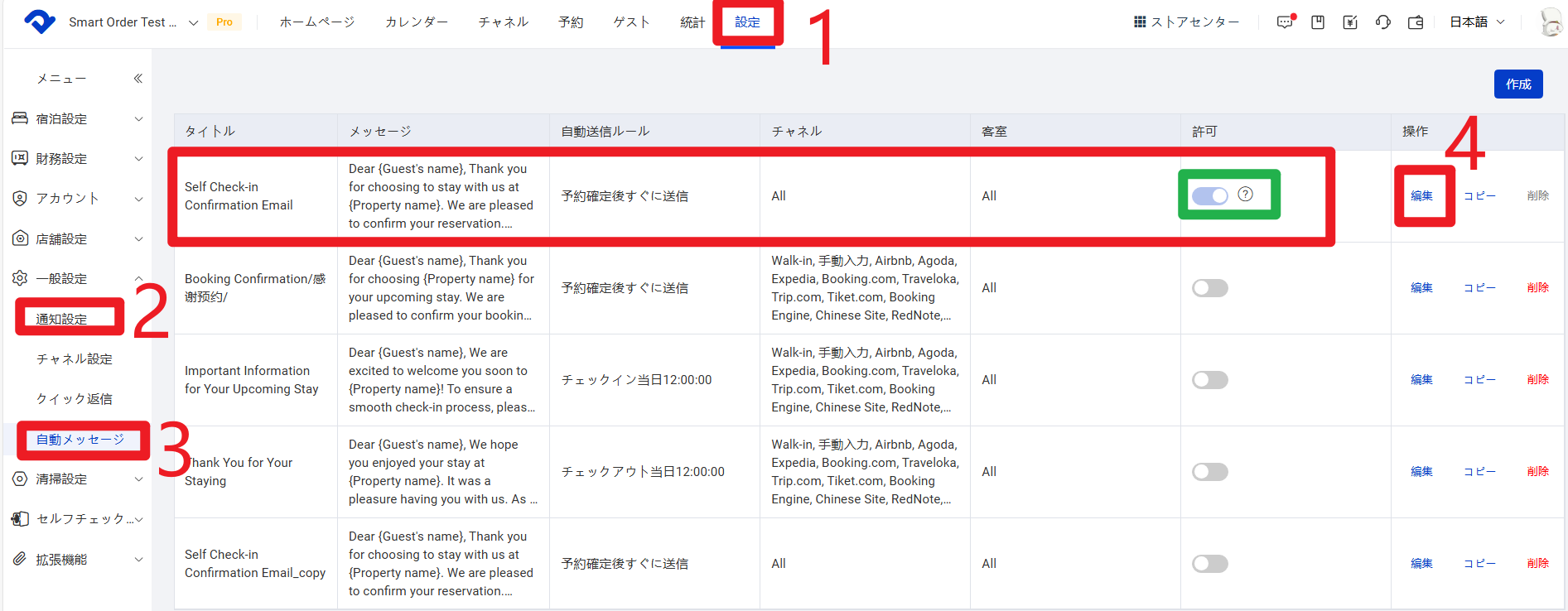The width and height of the screenshot is (1568, 611).
Task: Select チャネル設定 in the sidebar
Action: [75, 359]
